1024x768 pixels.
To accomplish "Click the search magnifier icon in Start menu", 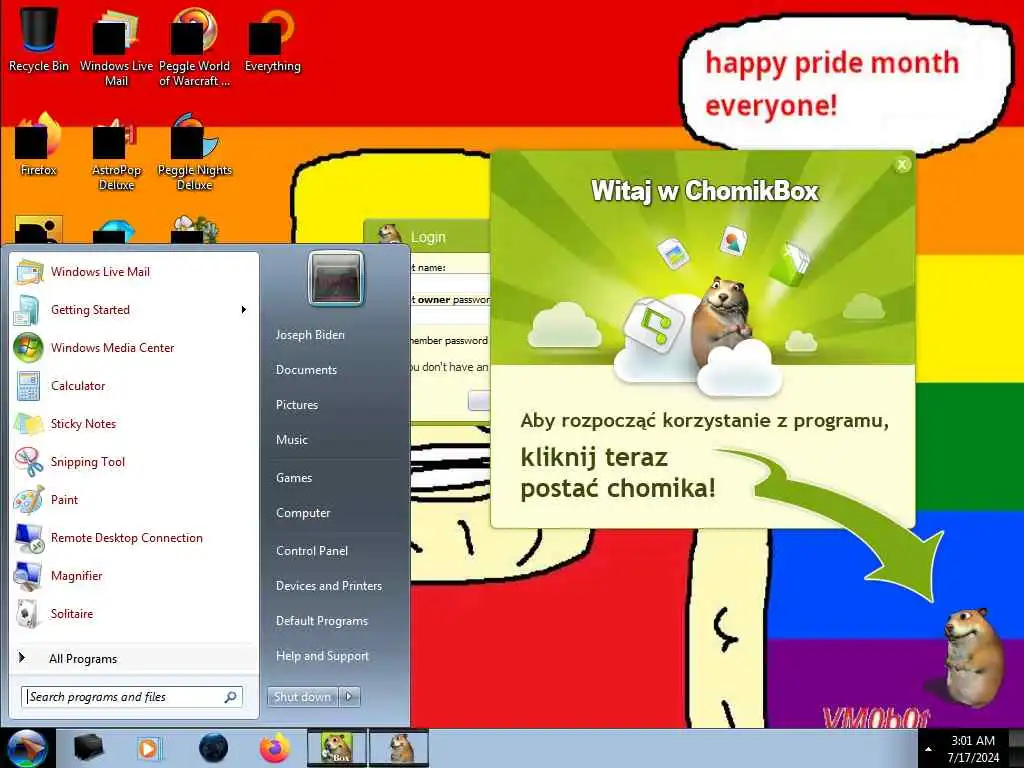I will (231, 697).
